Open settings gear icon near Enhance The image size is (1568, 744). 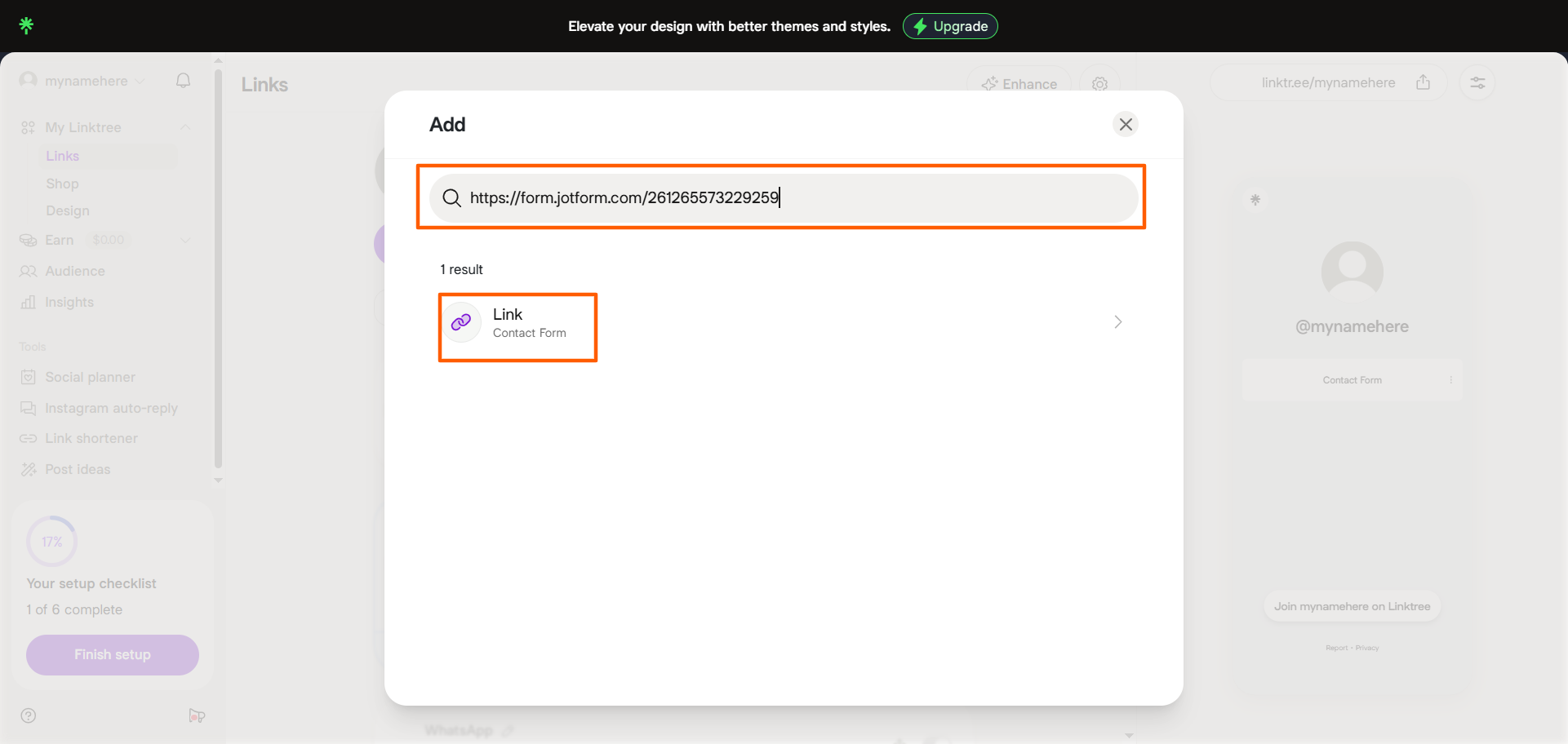1099,84
